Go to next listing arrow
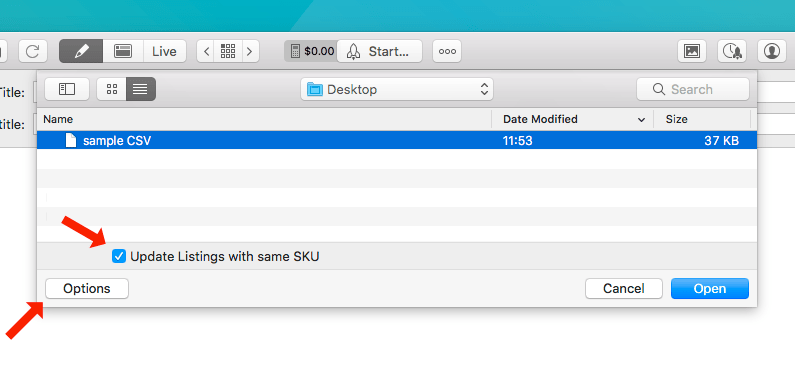This screenshot has height=371, width=795. coord(250,51)
